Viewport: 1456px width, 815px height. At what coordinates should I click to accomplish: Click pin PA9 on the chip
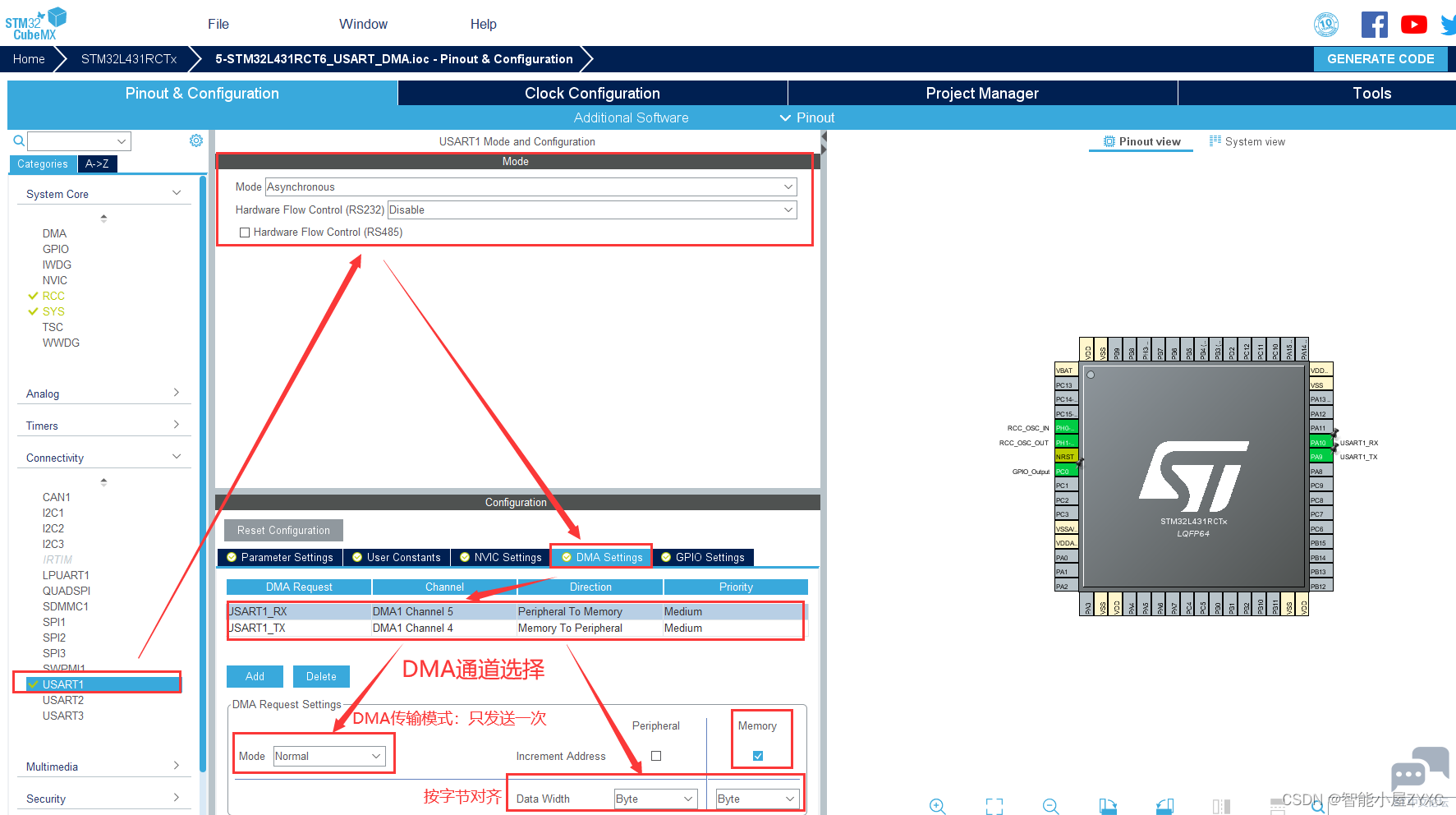coord(1320,457)
